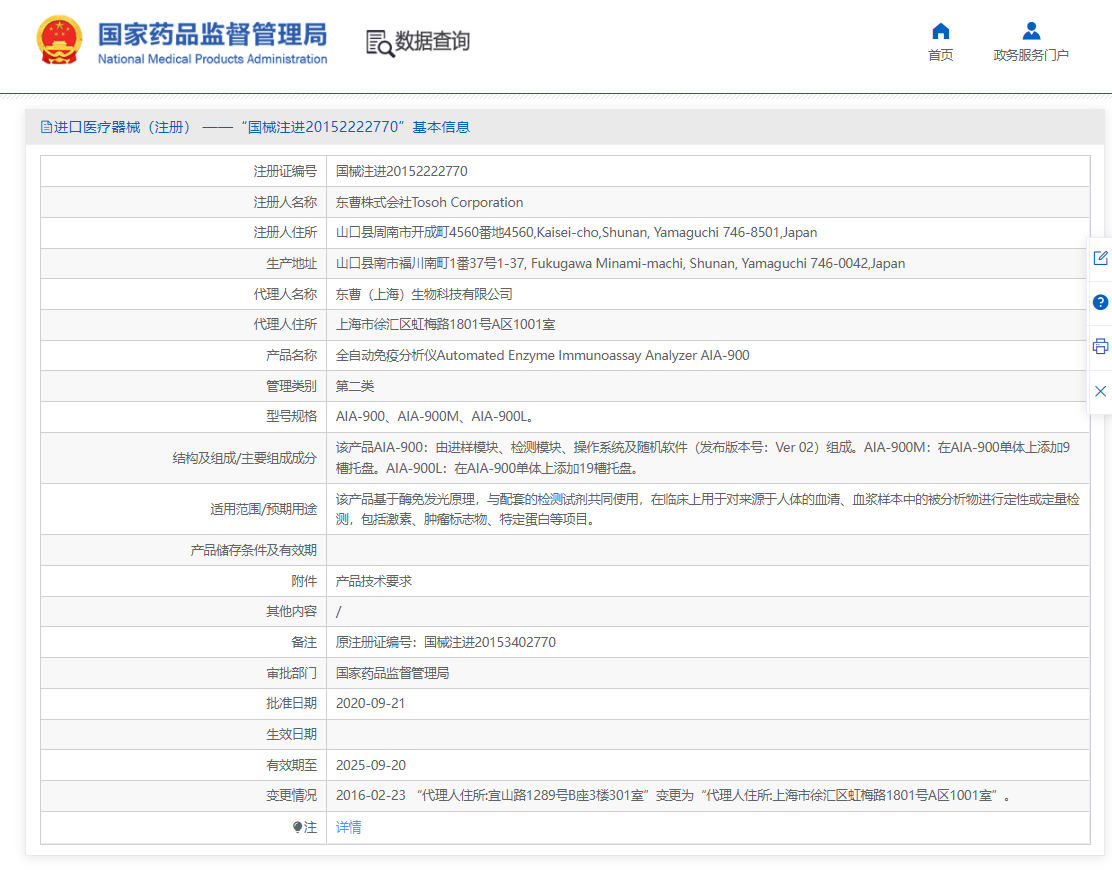Click the 备注 row label
This screenshot has width=1112, height=877.
304,642
